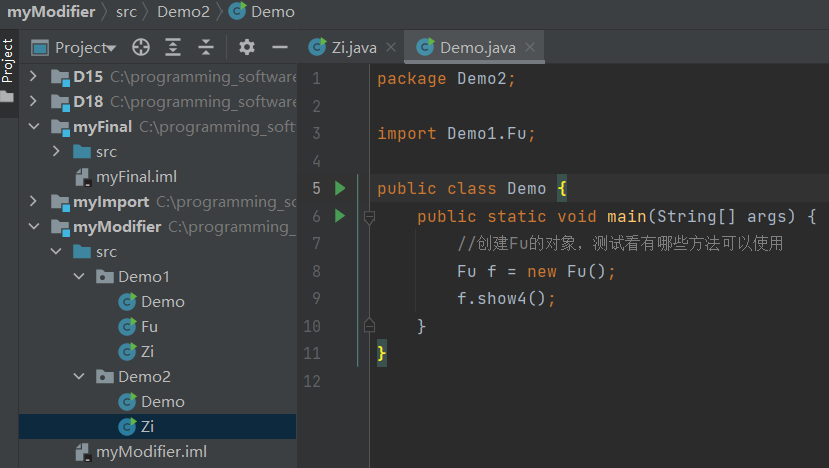This screenshot has width=829, height=468.
Task: Collapse main method fold marker line 6
Action: [x=370, y=217]
